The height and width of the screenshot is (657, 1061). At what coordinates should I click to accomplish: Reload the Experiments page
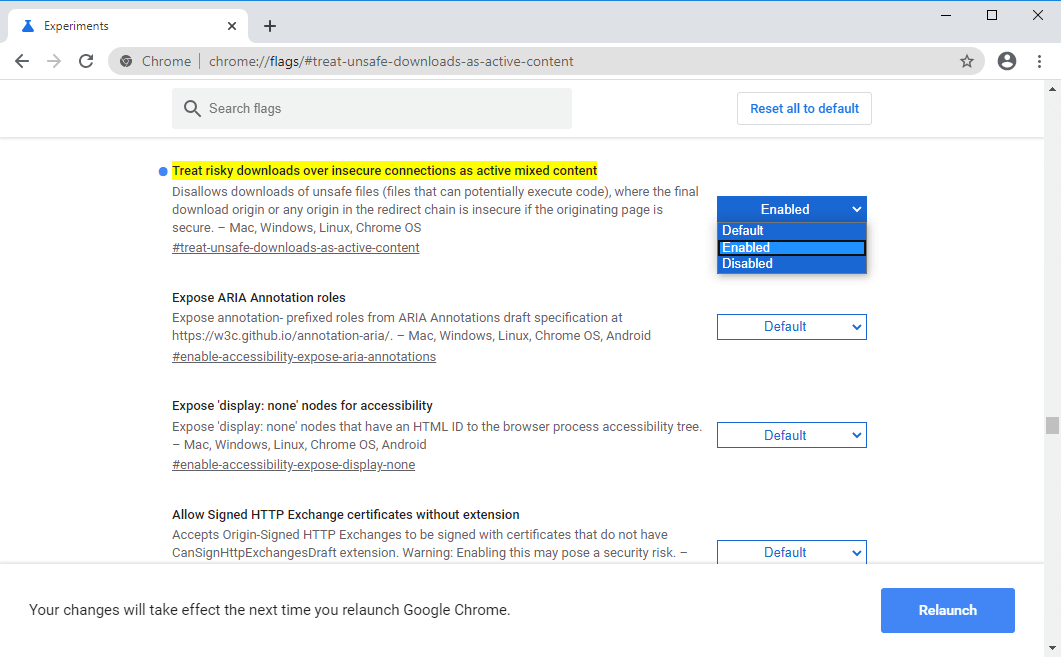tap(86, 61)
